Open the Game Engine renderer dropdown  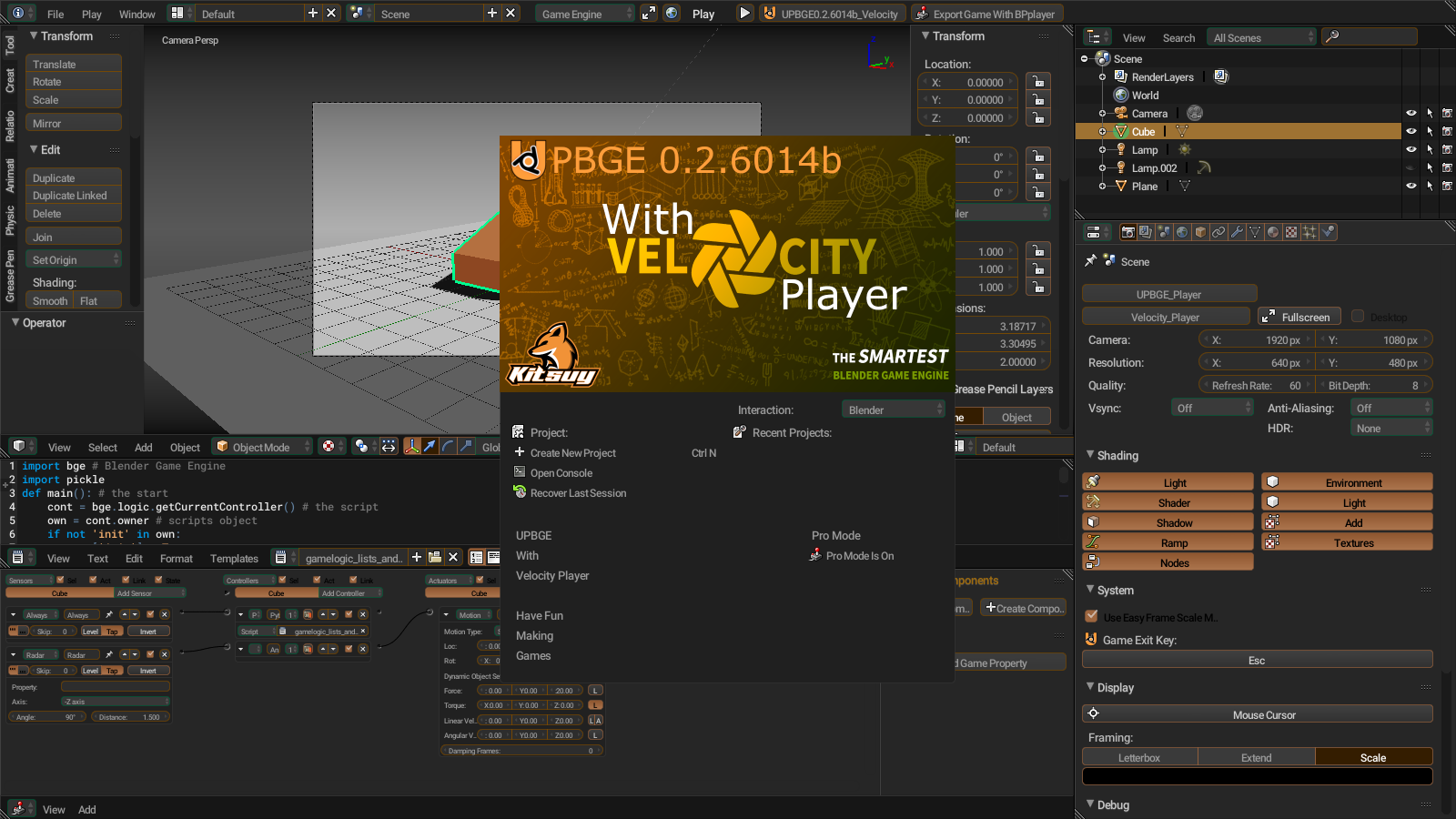coord(585,13)
